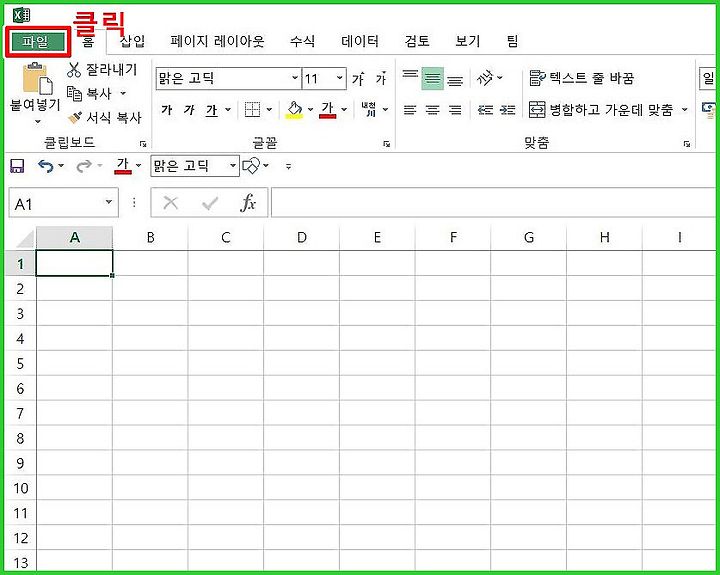Click the save floppy disk icon
The image size is (720, 575).
click(17, 166)
